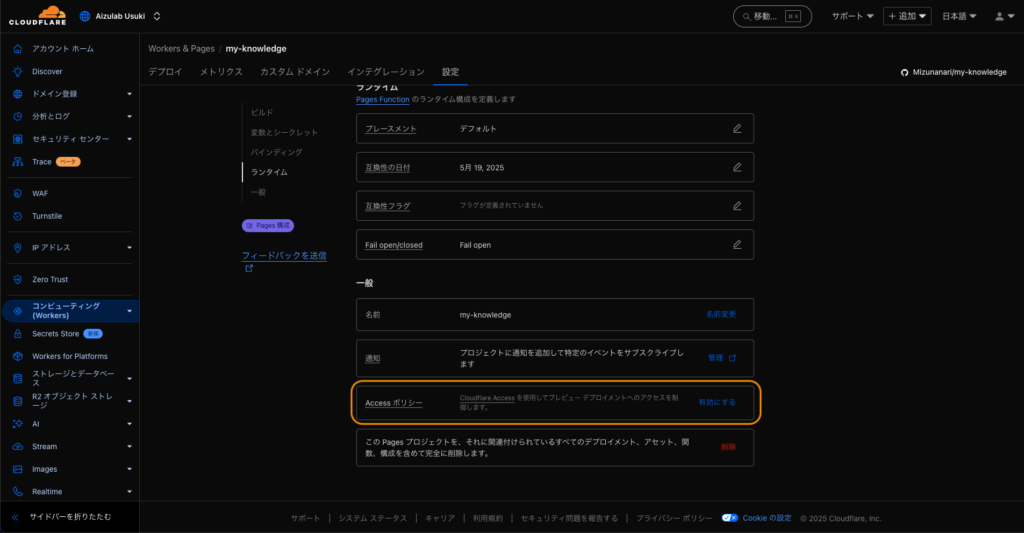Click the フィードバックを送信 link

[x=284, y=255]
